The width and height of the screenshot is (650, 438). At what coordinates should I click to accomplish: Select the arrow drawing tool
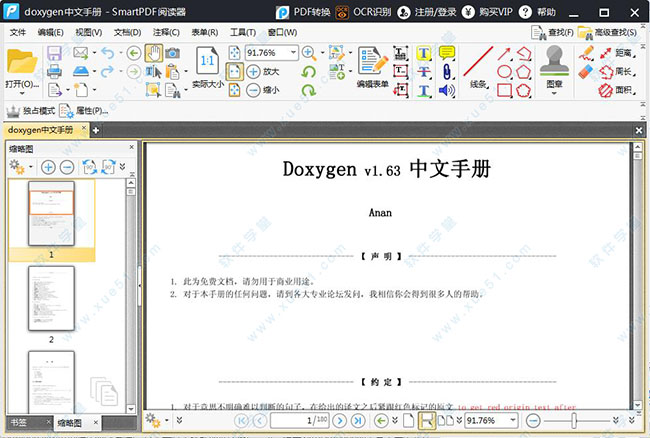(x=504, y=53)
